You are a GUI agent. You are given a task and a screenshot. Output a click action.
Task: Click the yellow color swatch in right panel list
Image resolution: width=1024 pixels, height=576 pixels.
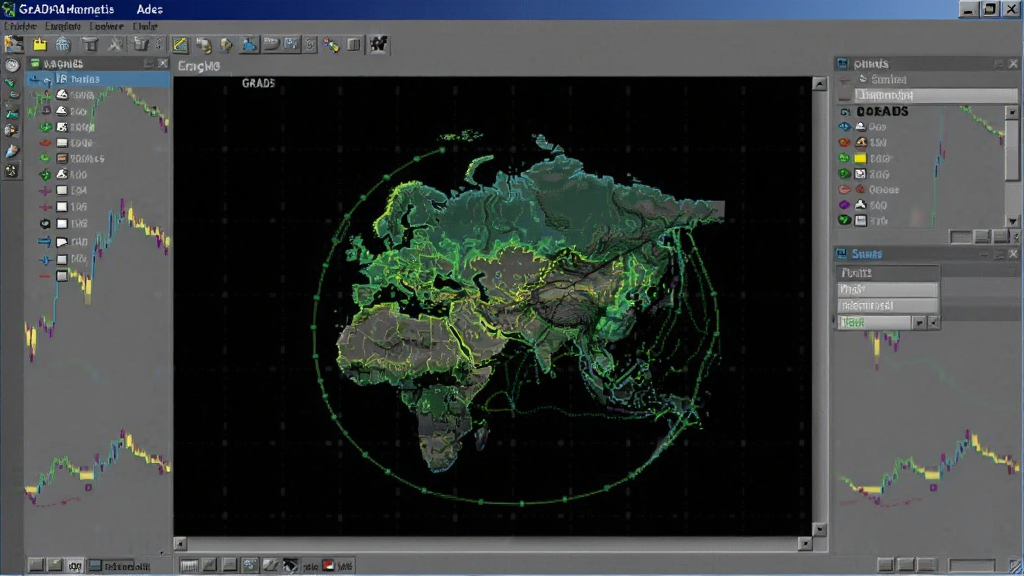861,158
